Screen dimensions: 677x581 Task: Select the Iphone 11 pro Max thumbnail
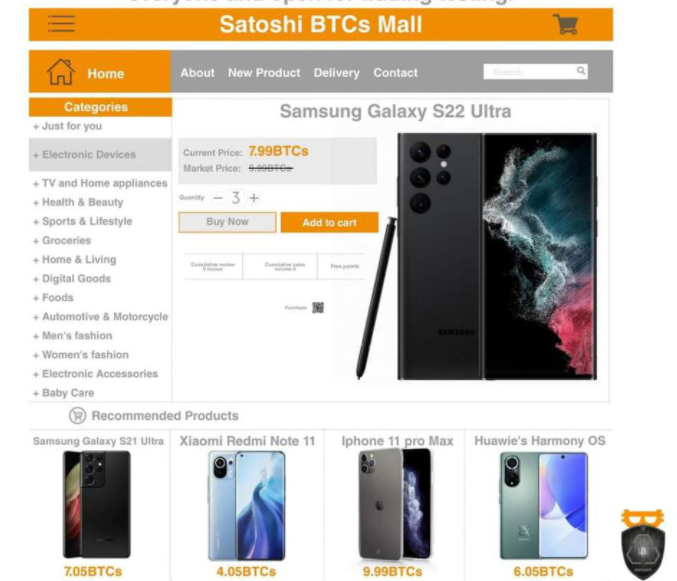(x=395, y=504)
